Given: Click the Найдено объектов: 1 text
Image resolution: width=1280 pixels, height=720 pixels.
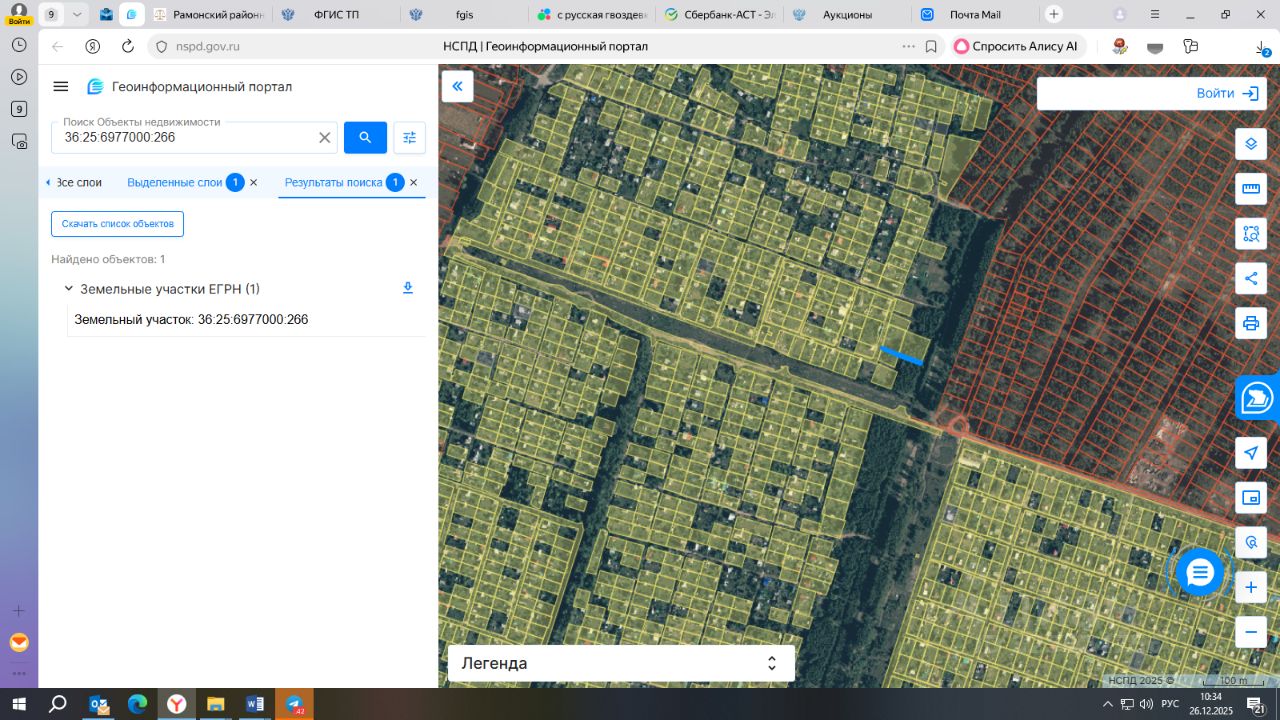Looking at the screenshot, I should (108, 259).
